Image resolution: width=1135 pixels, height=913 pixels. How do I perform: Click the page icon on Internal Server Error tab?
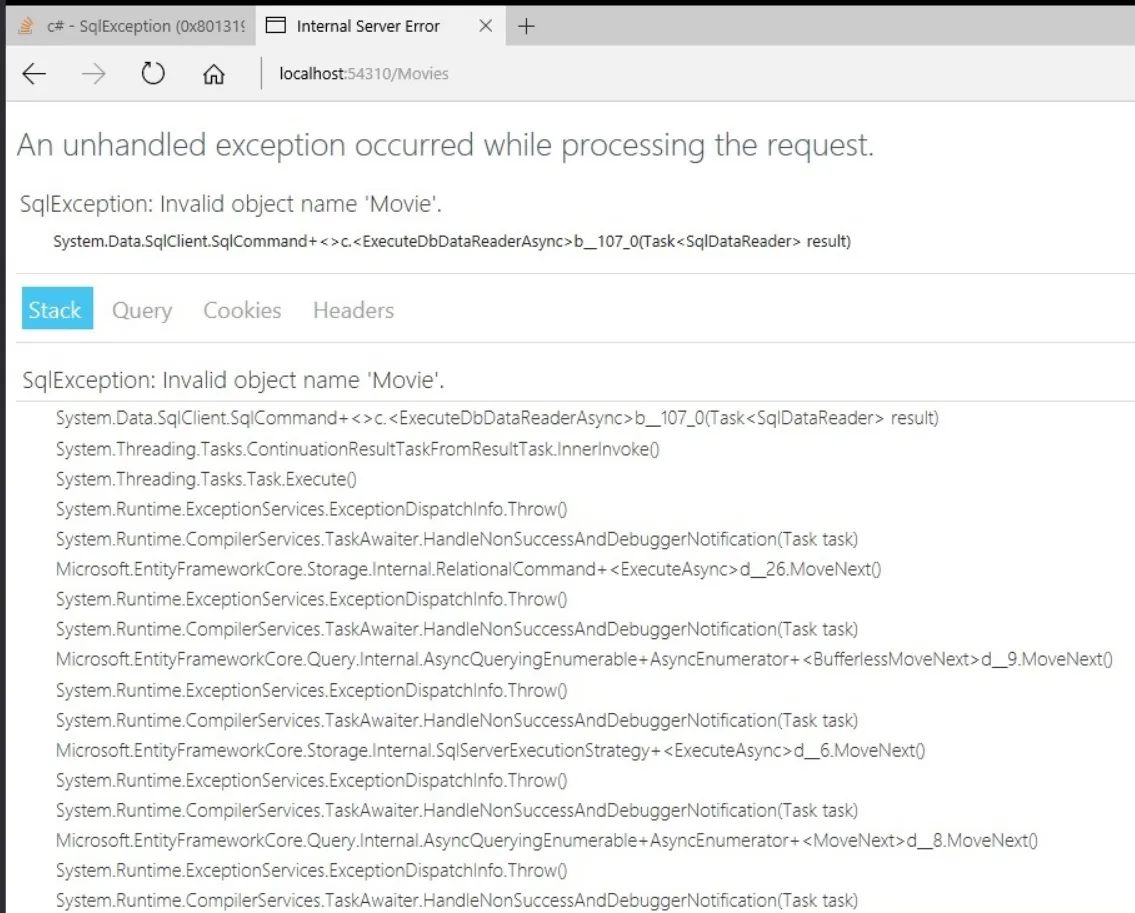(276, 26)
